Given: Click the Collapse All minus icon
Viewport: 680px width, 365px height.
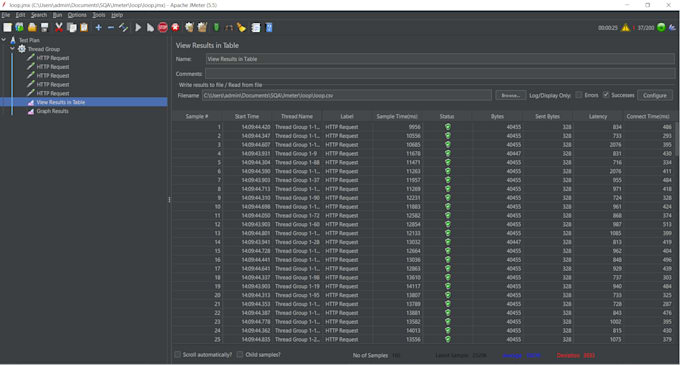Looking at the screenshot, I should coord(111,27).
